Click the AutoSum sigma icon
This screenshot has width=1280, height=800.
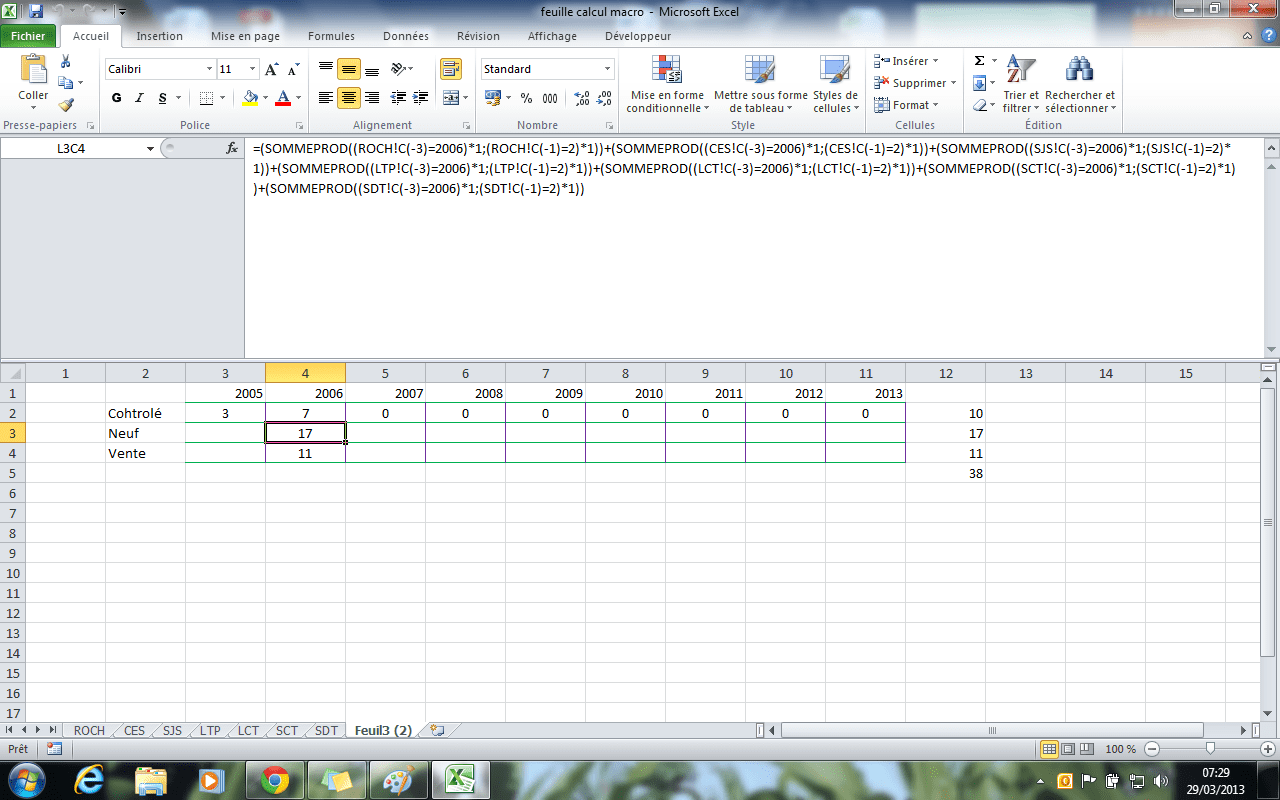pyautogui.click(x=980, y=61)
